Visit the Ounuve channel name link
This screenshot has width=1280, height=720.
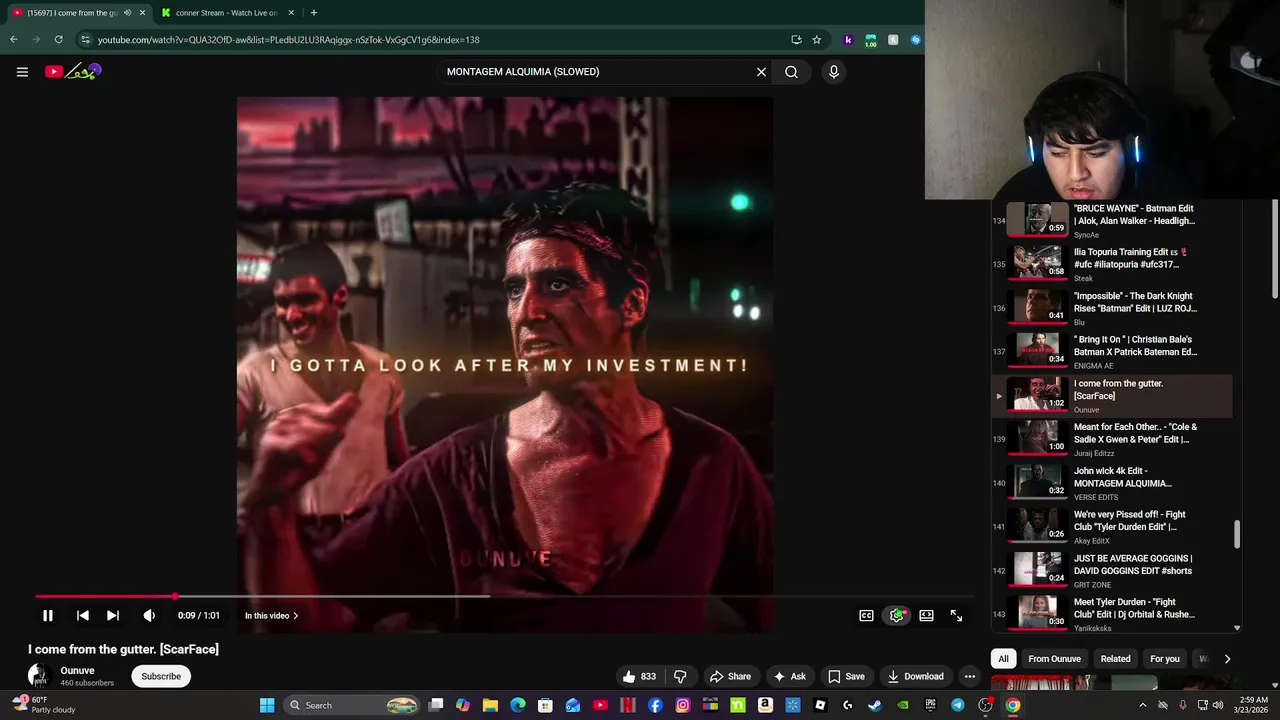pos(77,671)
